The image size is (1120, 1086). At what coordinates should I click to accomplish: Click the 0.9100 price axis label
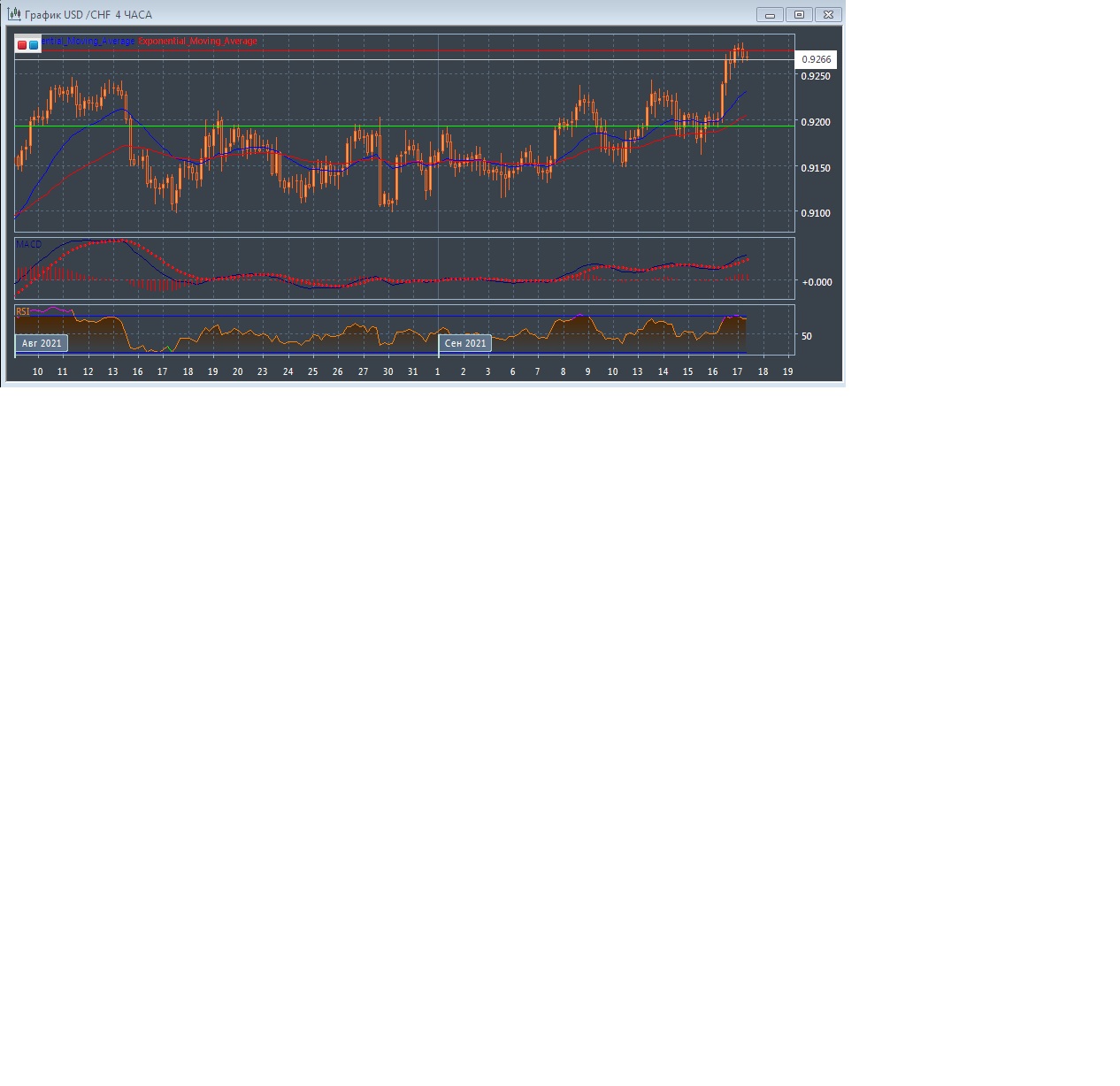pyautogui.click(x=816, y=213)
